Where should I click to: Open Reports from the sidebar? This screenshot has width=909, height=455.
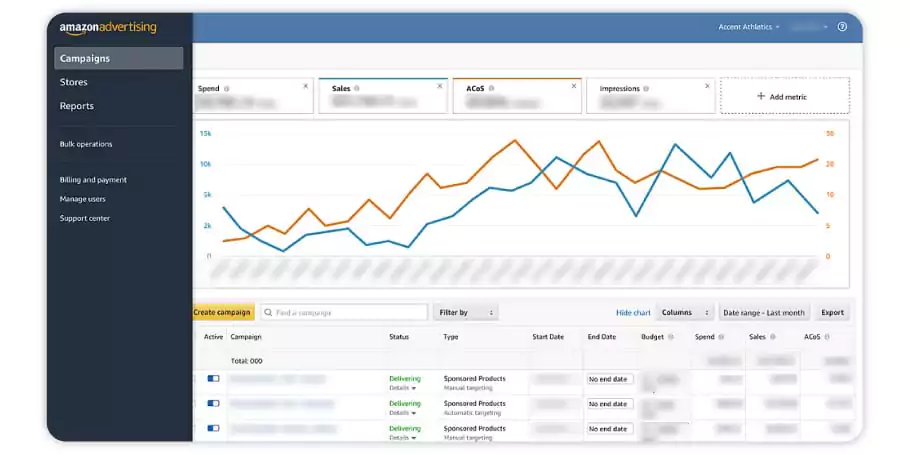(x=77, y=106)
